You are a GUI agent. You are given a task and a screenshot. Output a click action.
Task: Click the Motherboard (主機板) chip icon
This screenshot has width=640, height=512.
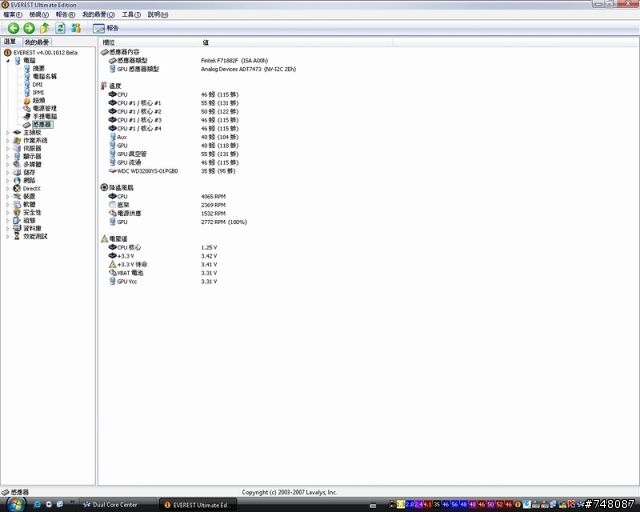pos(17,133)
